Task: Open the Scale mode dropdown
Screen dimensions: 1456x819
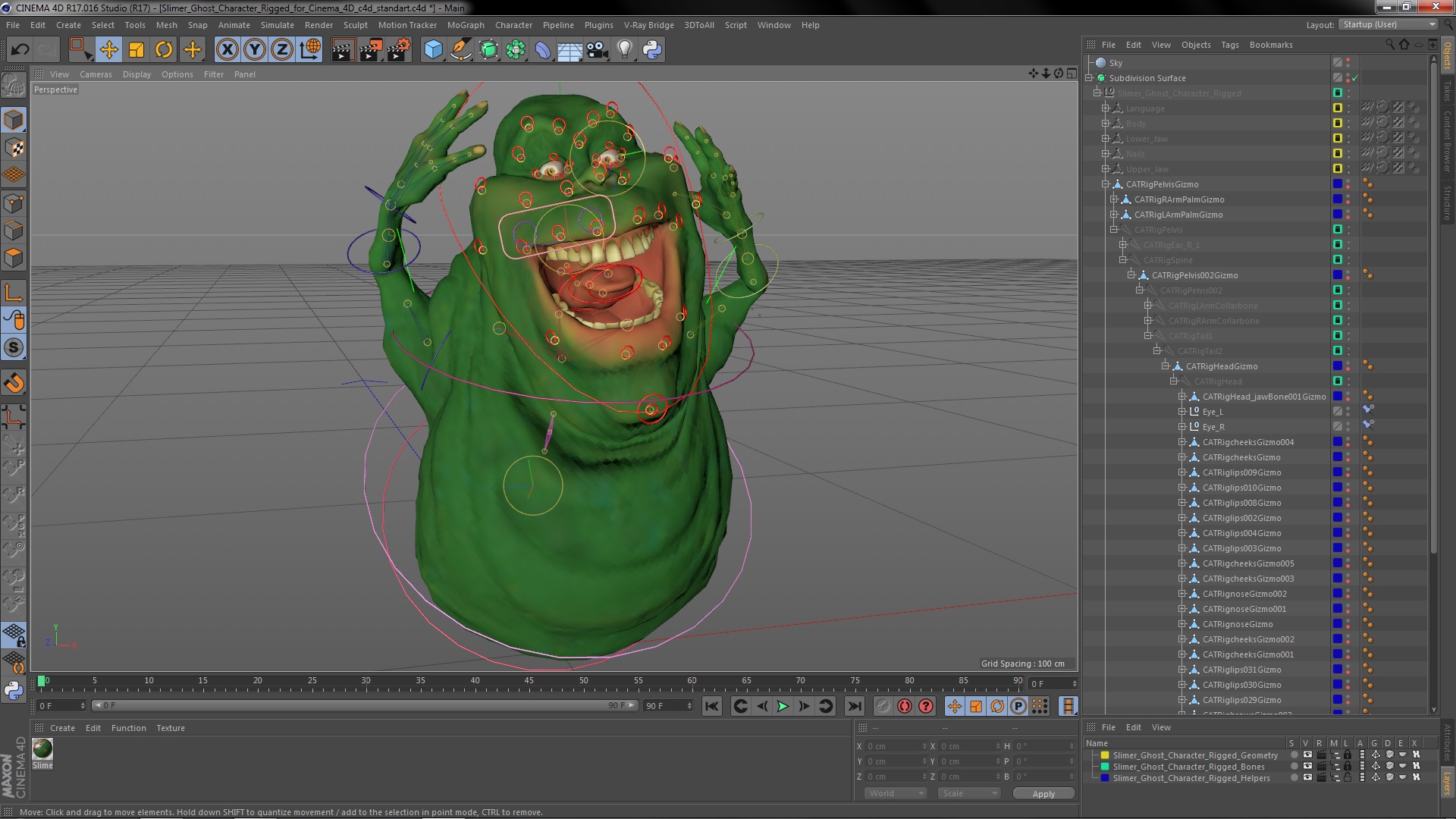Action: pos(968,793)
